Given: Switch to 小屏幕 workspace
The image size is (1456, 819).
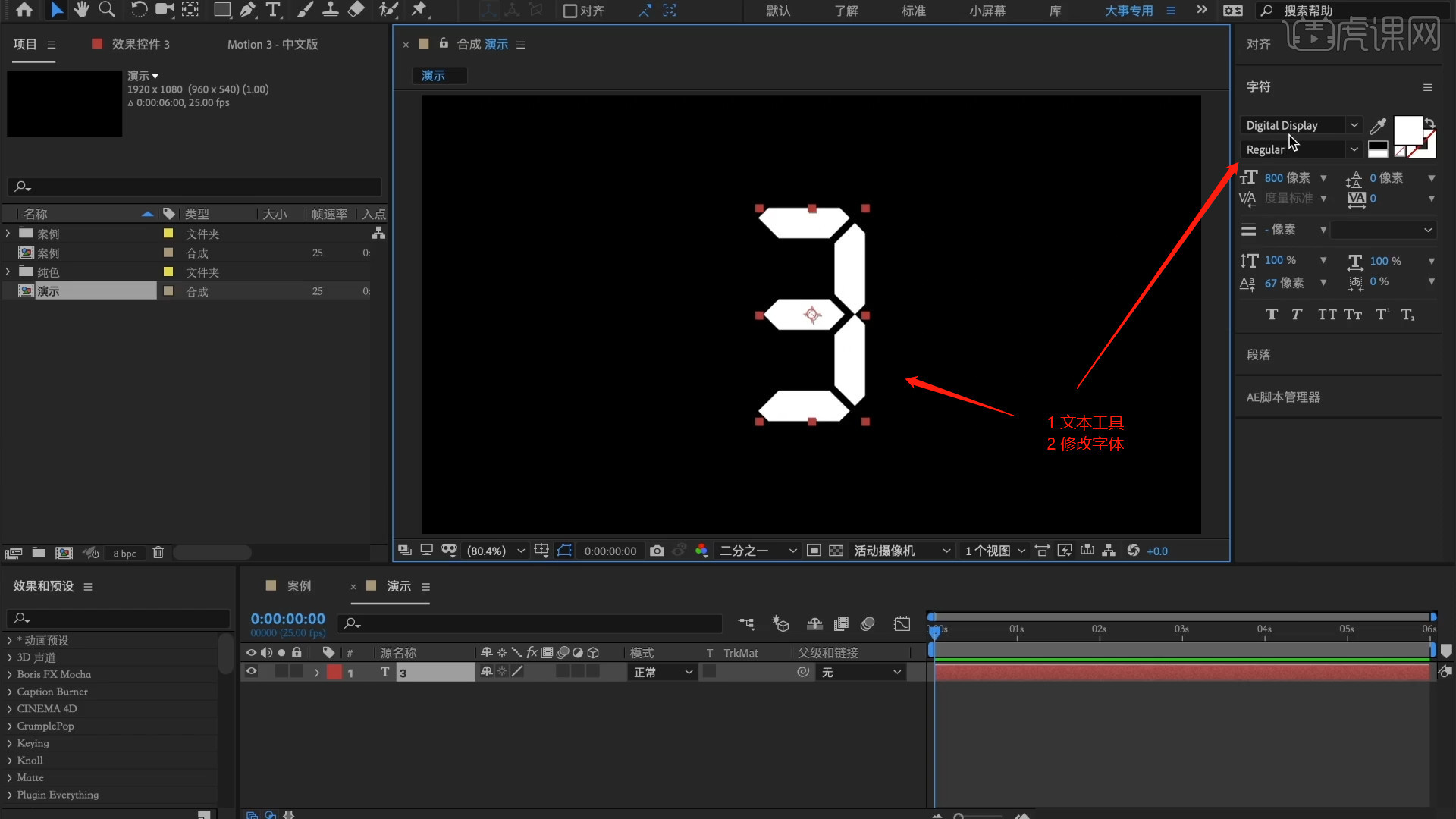Looking at the screenshot, I should [987, 11].
